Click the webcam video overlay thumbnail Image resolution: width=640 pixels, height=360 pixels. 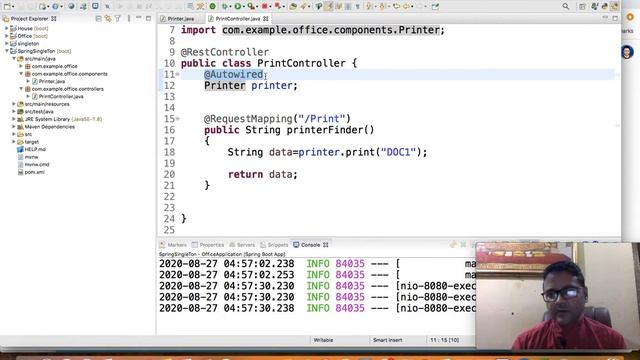(558, 296)
